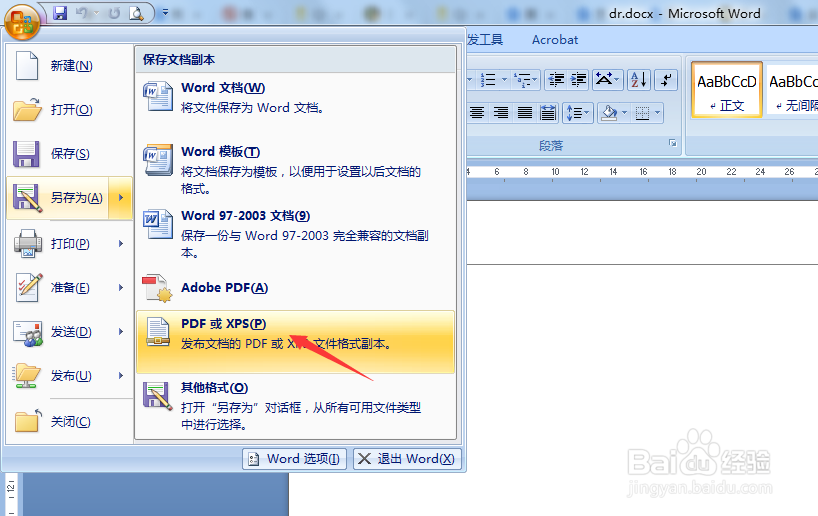Click the bottom border icon
Image resolution: width=818 pixels, height=516 pixels.
pos(643,113)
